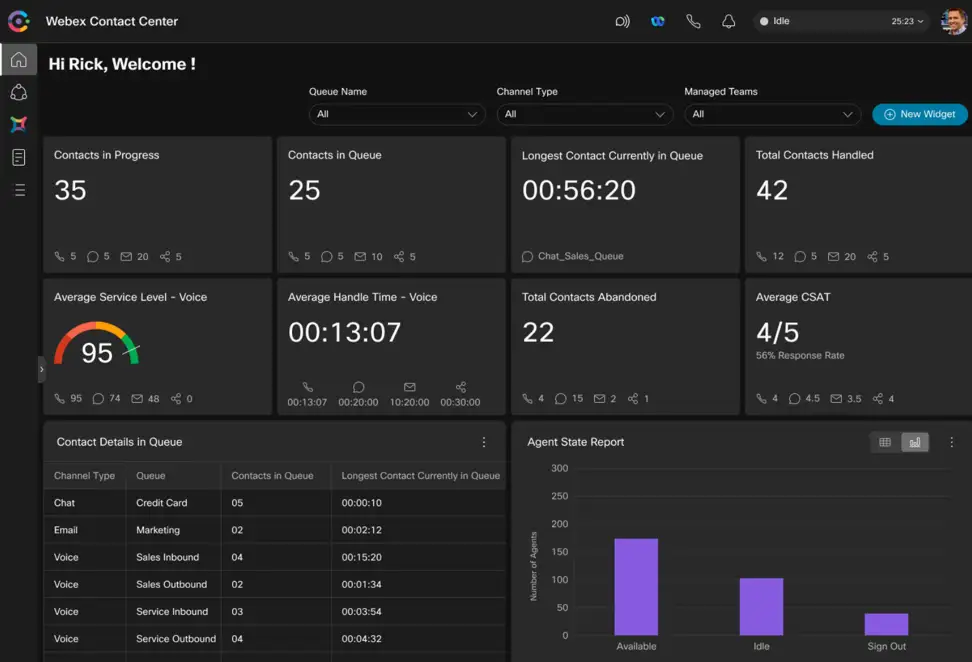Click Longest Contact Currently in Queue column header

420,475
